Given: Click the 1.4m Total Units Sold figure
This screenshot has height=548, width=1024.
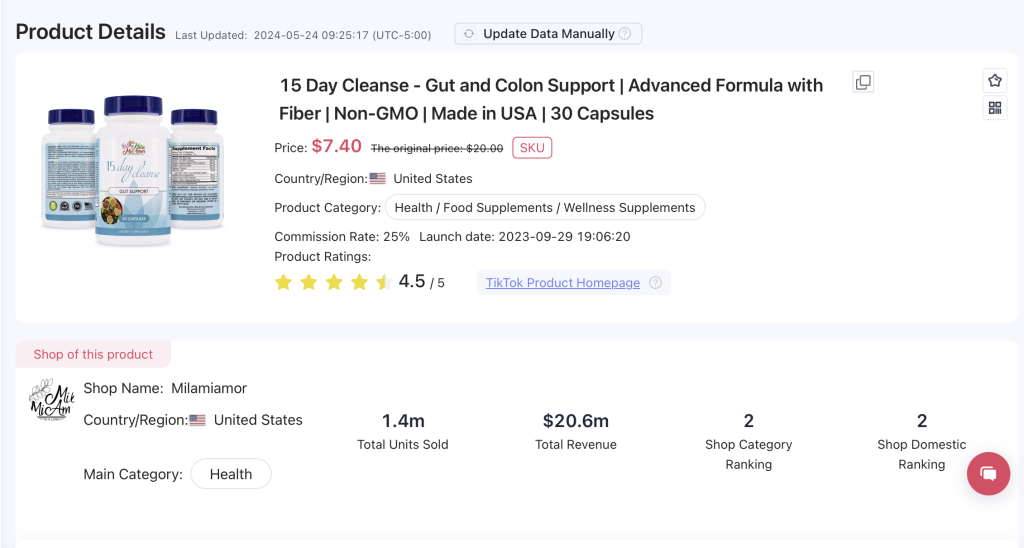Looking at the screenshot, I should pyautogui.click(x=403, y=421).
